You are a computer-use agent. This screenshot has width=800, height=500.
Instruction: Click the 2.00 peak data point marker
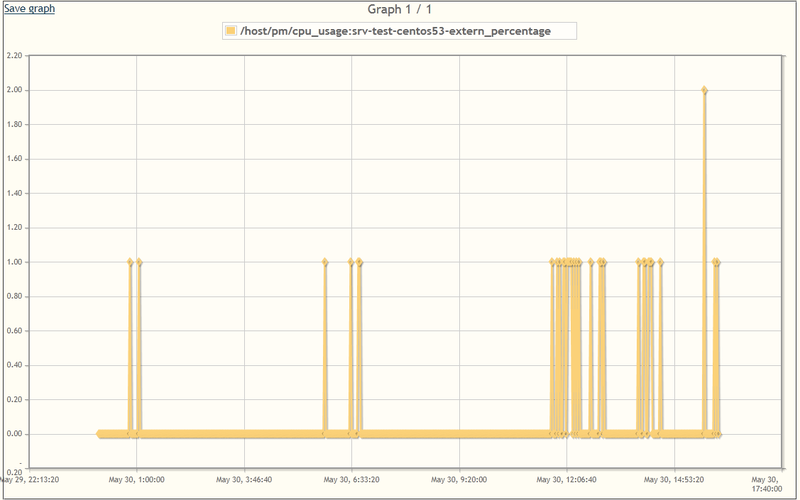[705, 90]
